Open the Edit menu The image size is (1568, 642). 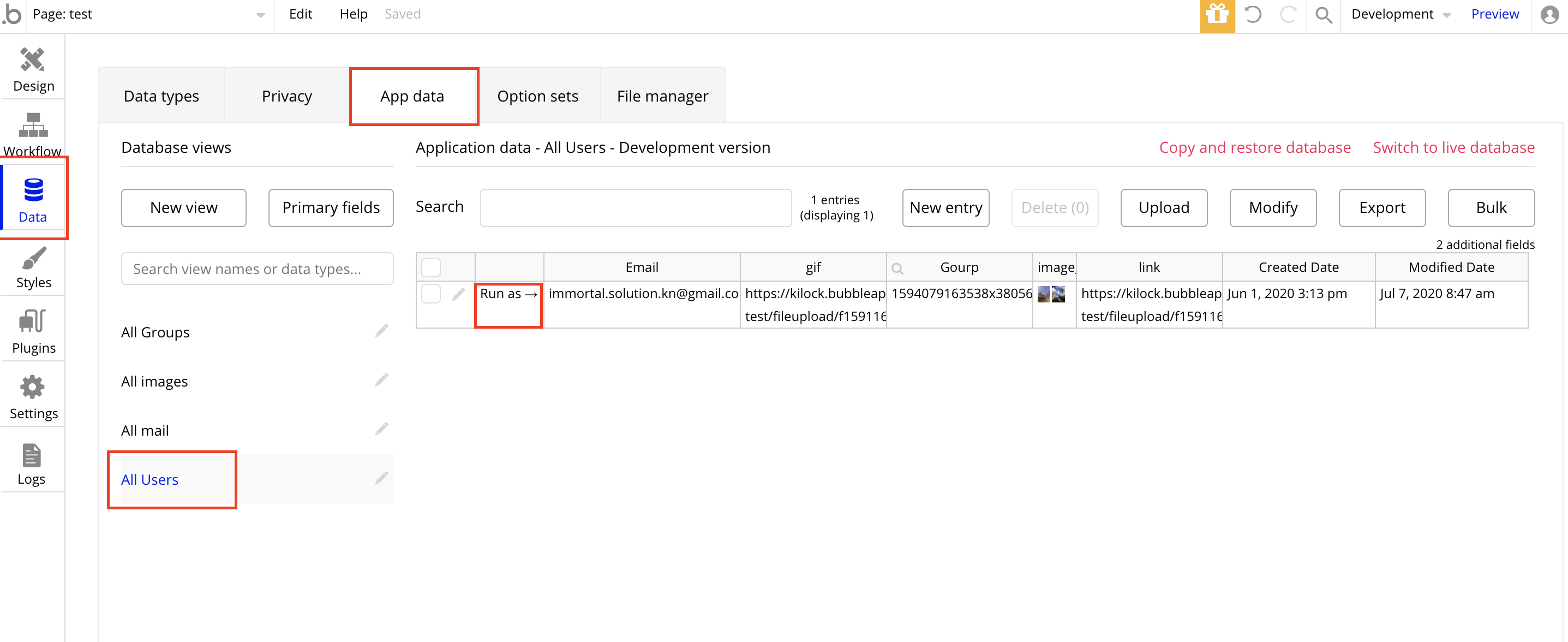pyautogui.click(x=300, y=14)
